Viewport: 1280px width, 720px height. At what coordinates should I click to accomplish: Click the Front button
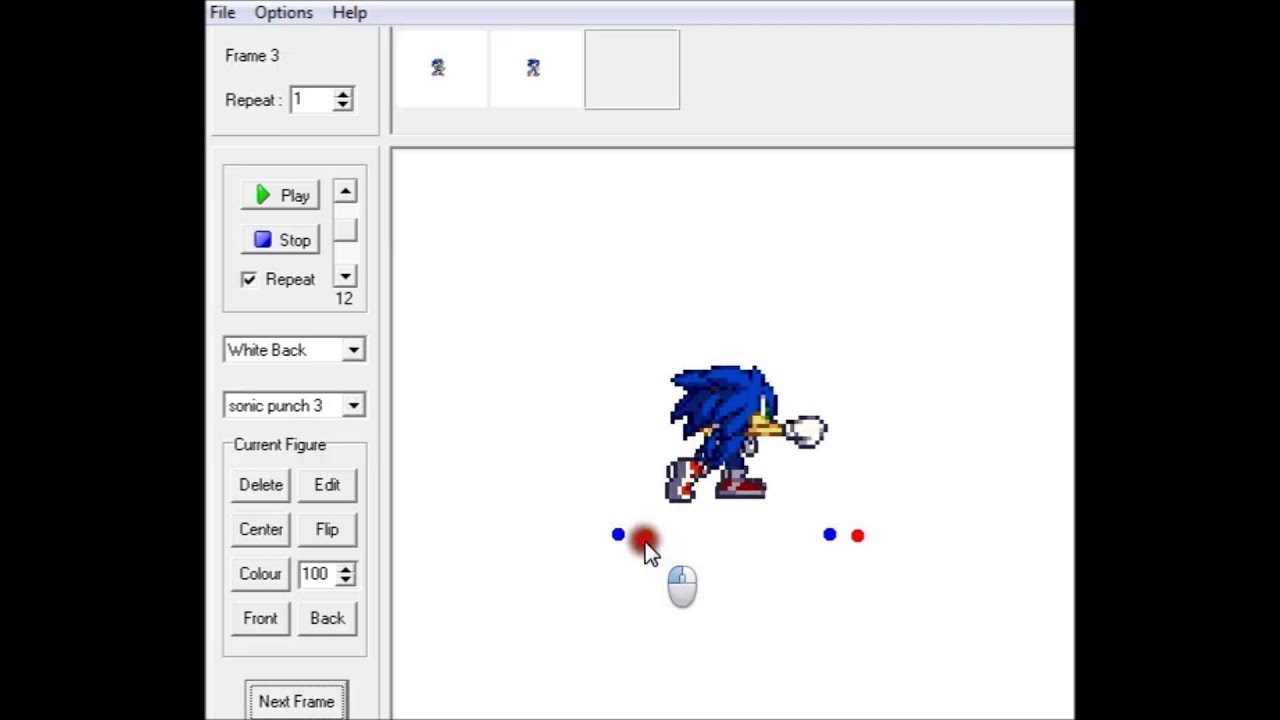(x=260, y=618)
